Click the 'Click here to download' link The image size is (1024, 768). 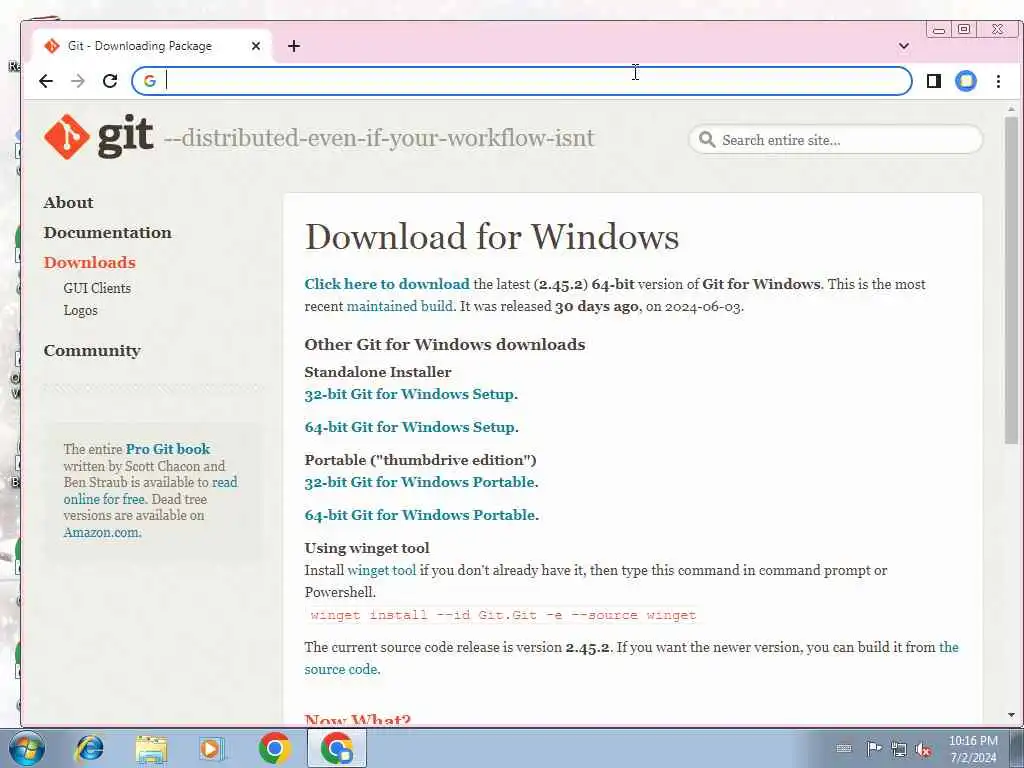tap(387, 284)
